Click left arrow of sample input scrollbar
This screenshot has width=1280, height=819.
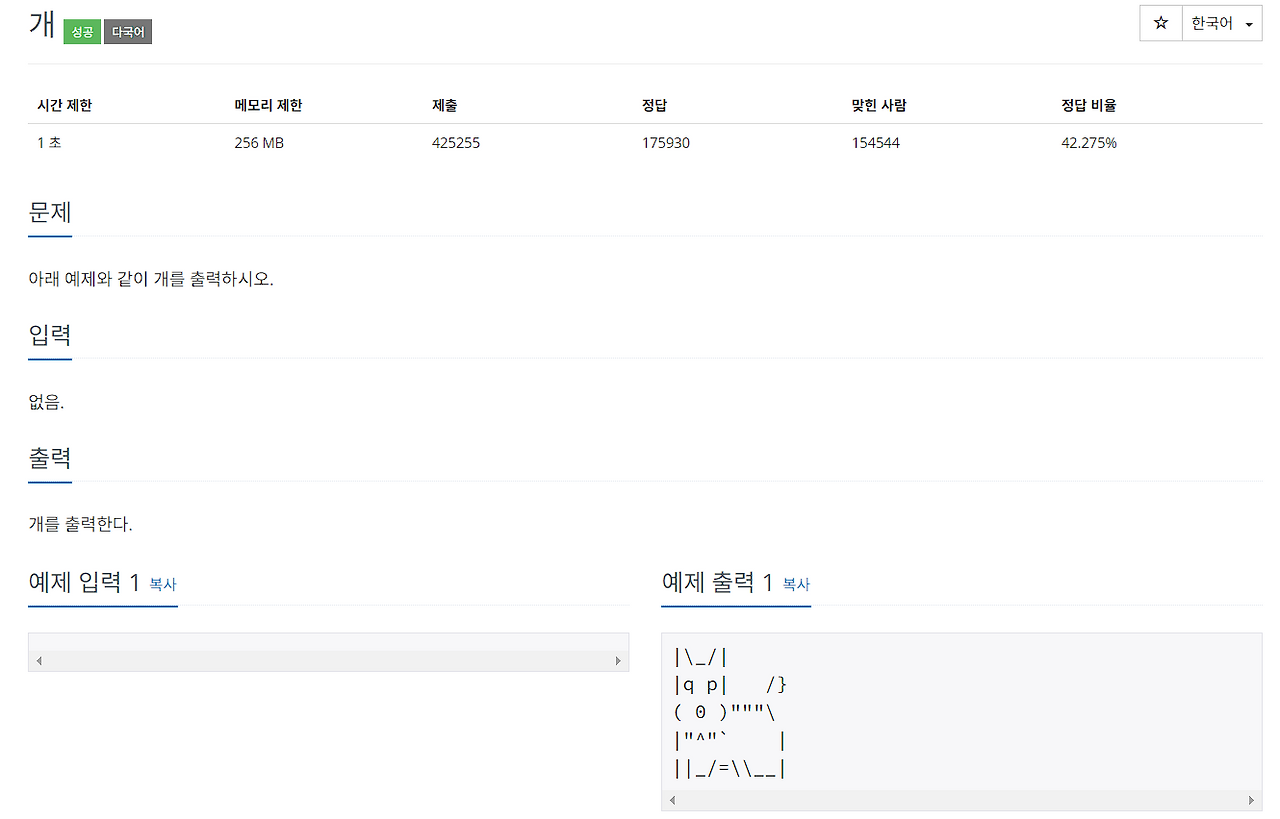click(38, 660)
